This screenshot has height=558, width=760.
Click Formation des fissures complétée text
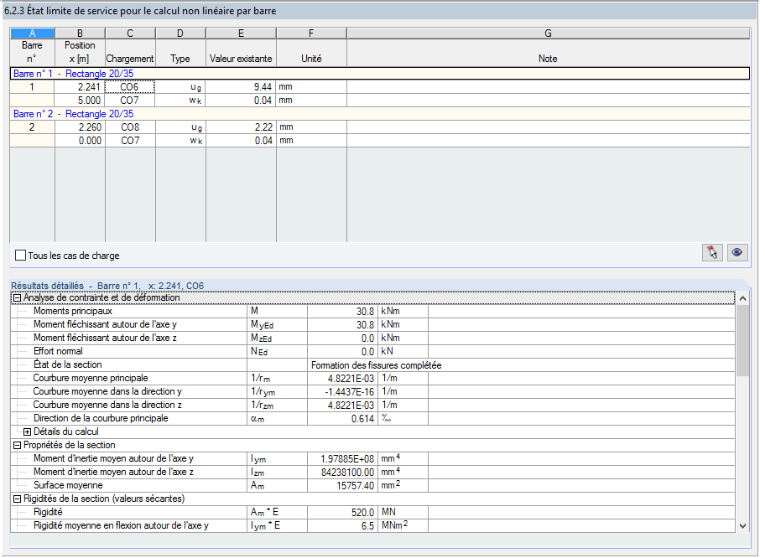[x=376, y=366]
